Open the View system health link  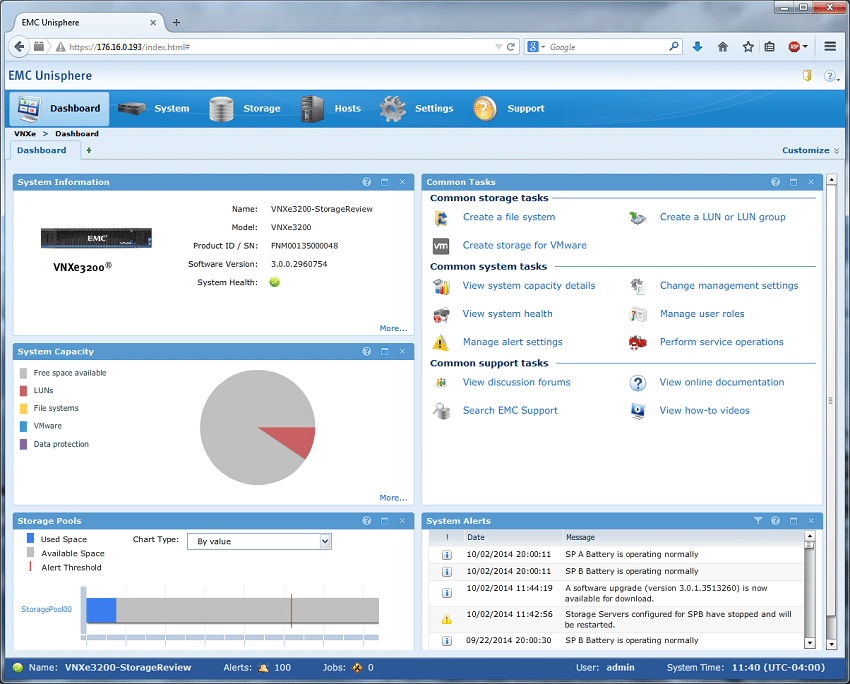point(507,314)
